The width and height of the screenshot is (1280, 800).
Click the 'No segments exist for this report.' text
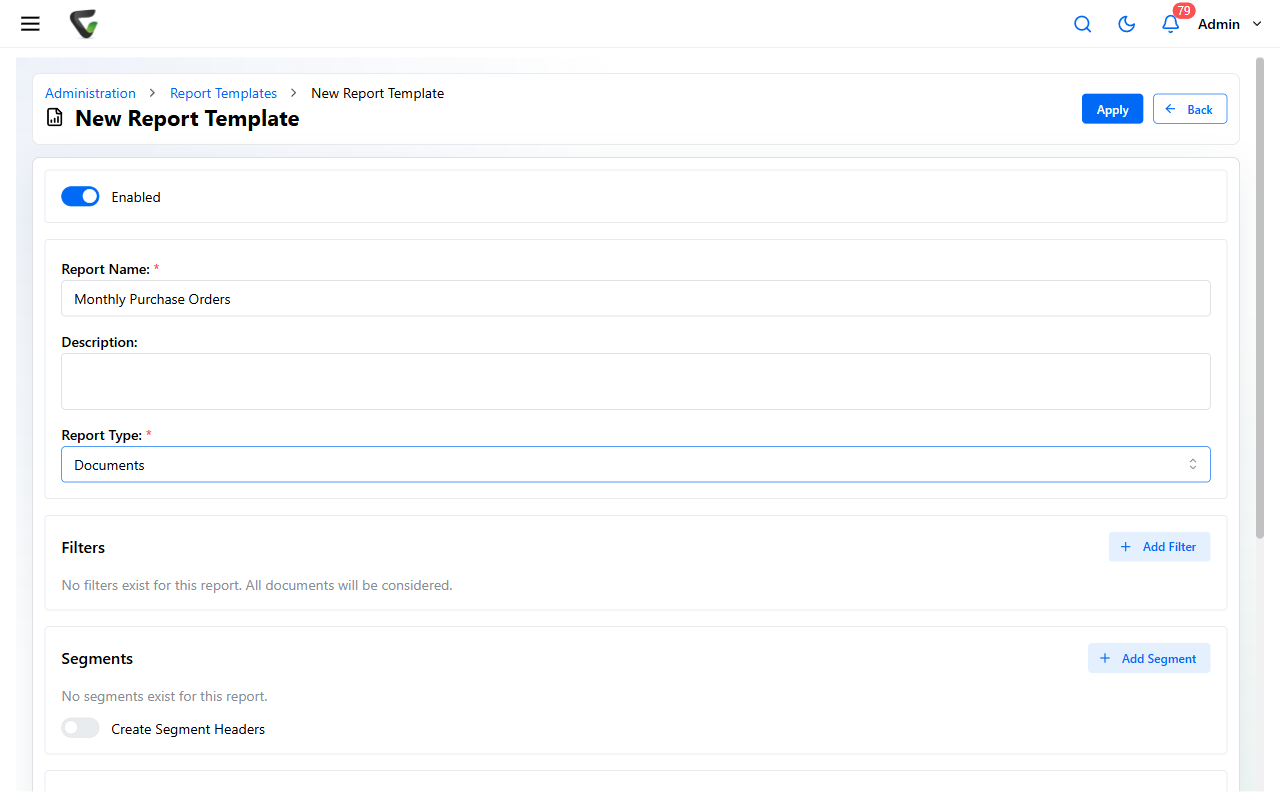click(164, 696)
